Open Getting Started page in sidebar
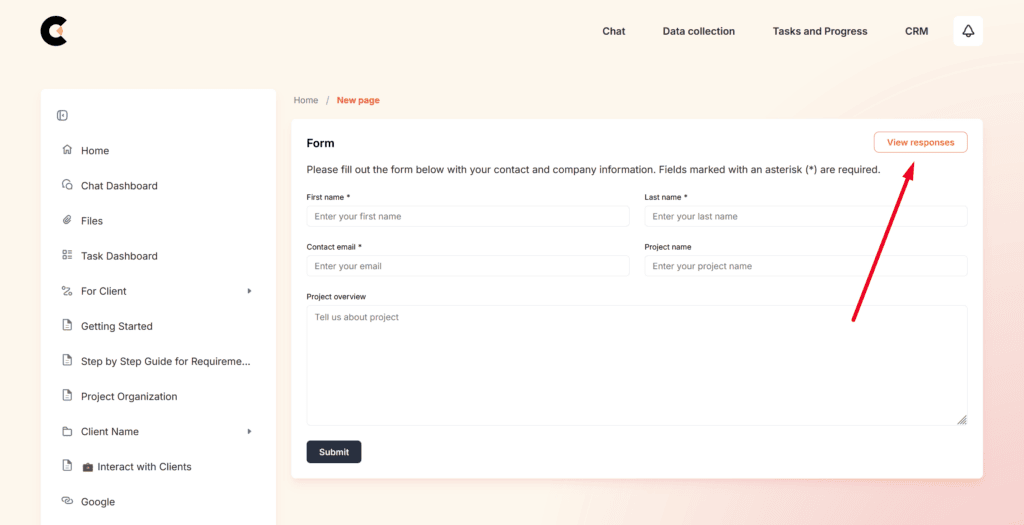Screen dimensions: 1024x525 pyautogui.click(x=116, y=326)
